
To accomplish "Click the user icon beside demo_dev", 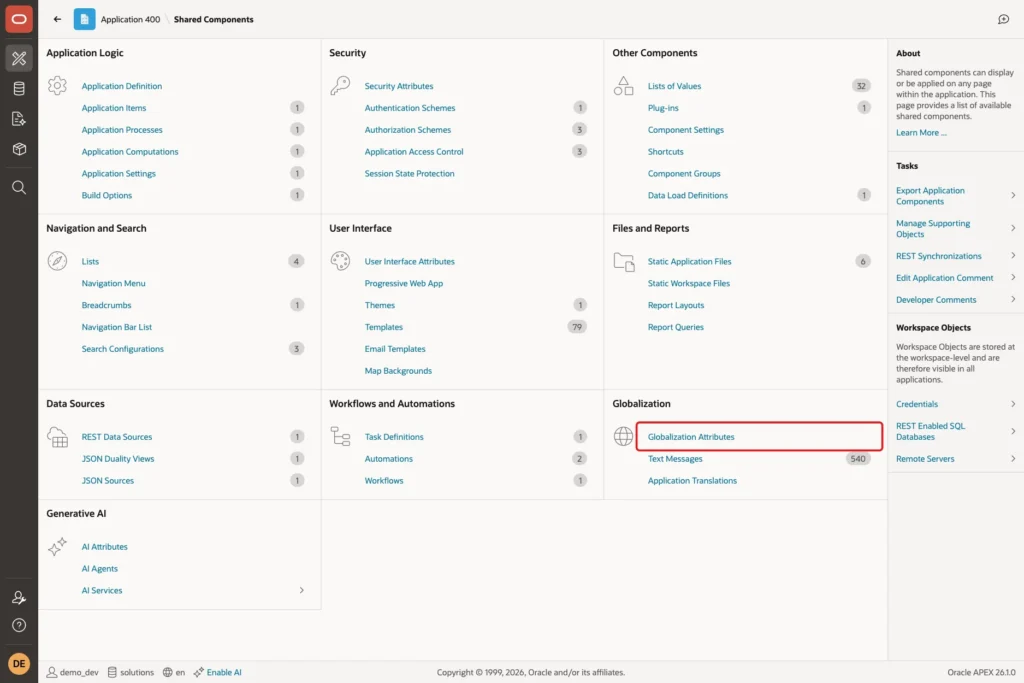I will click(52, 672).
